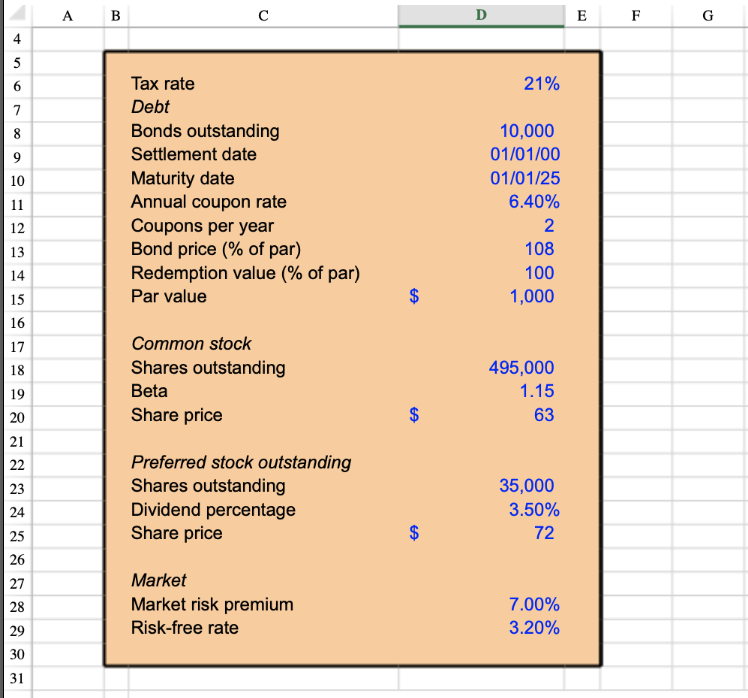Image resolution: width=748 pixels, height=698 pixels.
Task: Select row 31 header
Action: pos(17,677)
